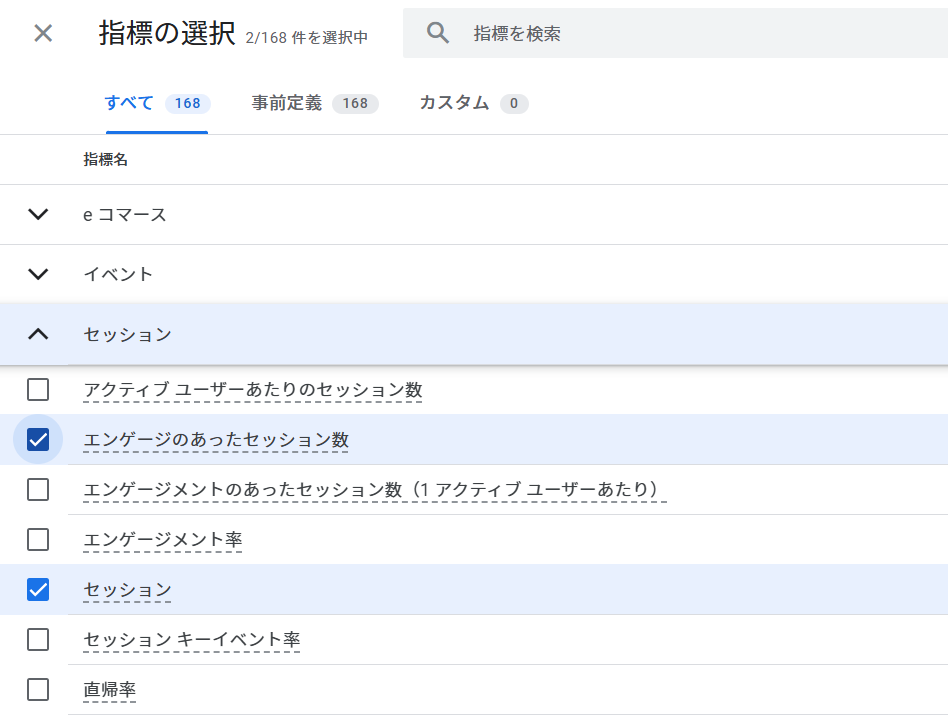Viewport: 948px width, 720px height.
Task: Collapse the セッション category chevron
Action: tap(38, 334)
